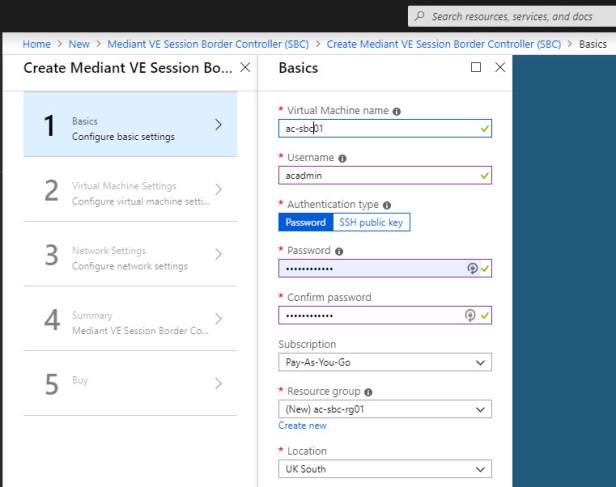Click info icon next to Authentication type
616x487 pixels.
click(x=386, y=204)
